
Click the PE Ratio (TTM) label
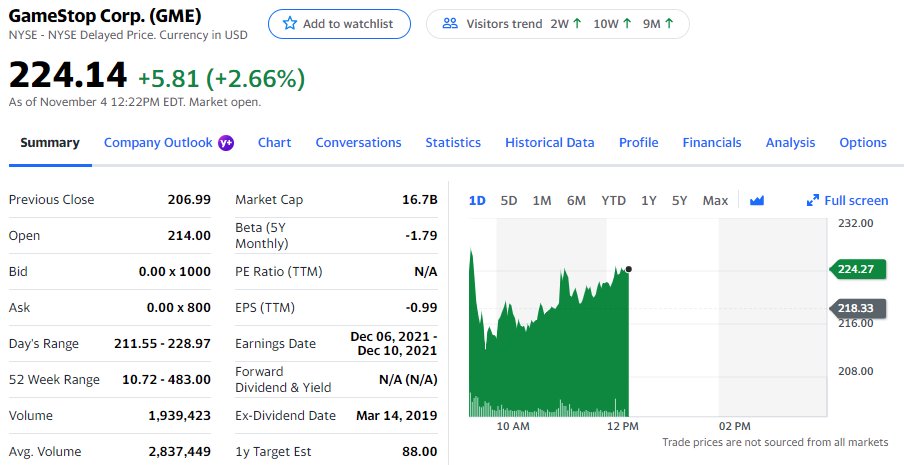point(278,271)
